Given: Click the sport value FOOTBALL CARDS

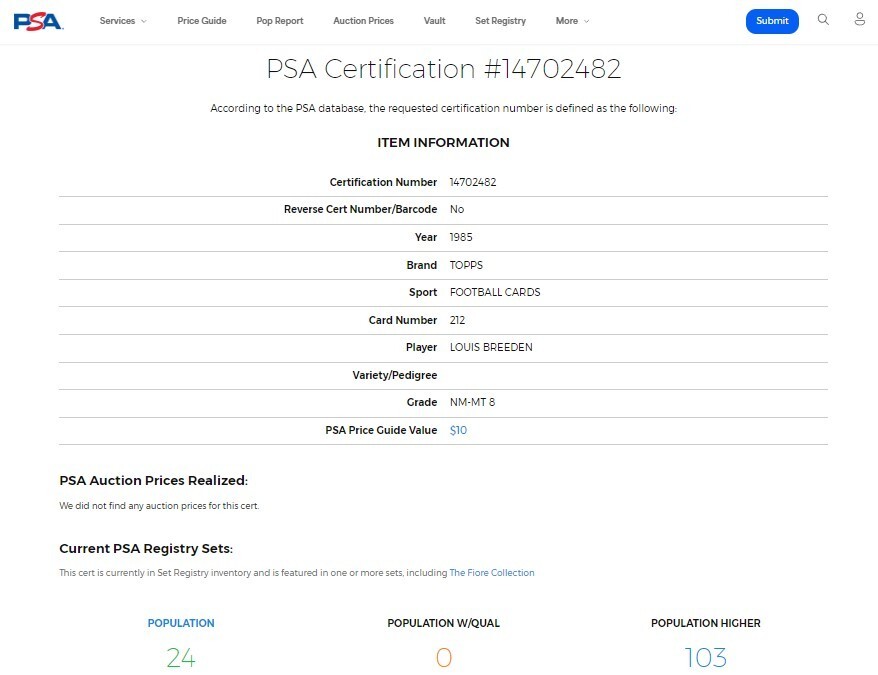Looking at the screenshot, I should [495, 292].
